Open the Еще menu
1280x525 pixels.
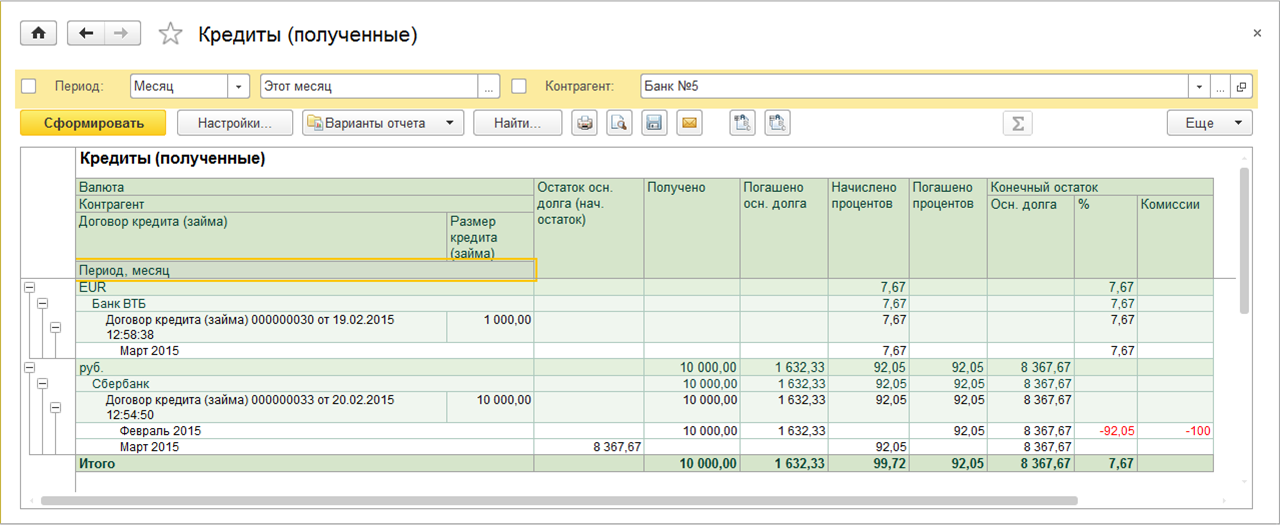coord(1209,123)
